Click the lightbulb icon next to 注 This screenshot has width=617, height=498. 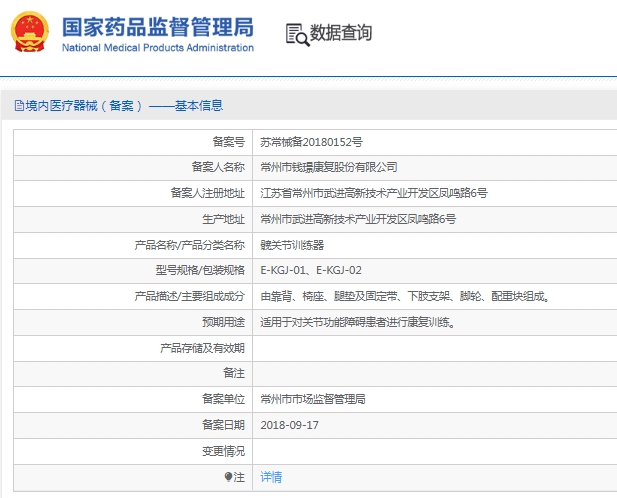228,477
